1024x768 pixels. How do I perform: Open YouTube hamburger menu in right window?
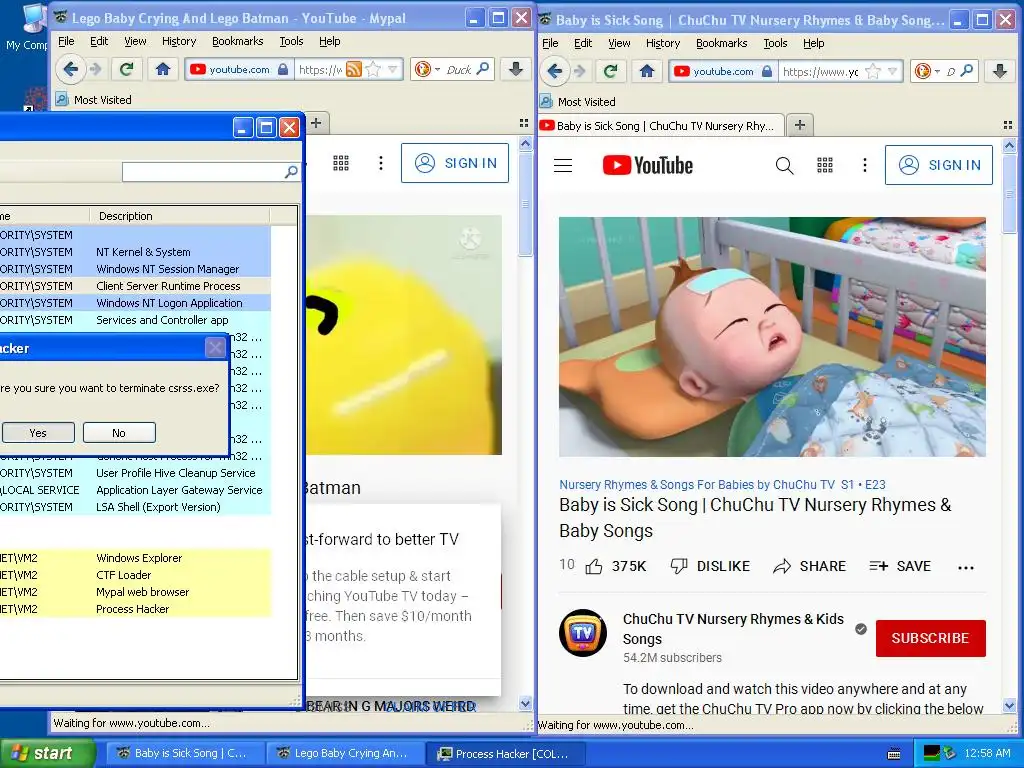click(x=563, y=166)
